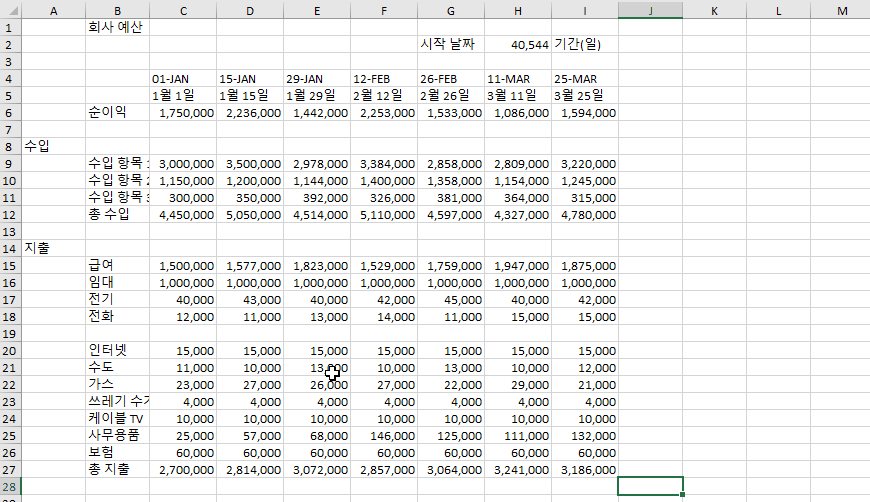
Task: Select total income 4,780,000
Action: (585, 215)
